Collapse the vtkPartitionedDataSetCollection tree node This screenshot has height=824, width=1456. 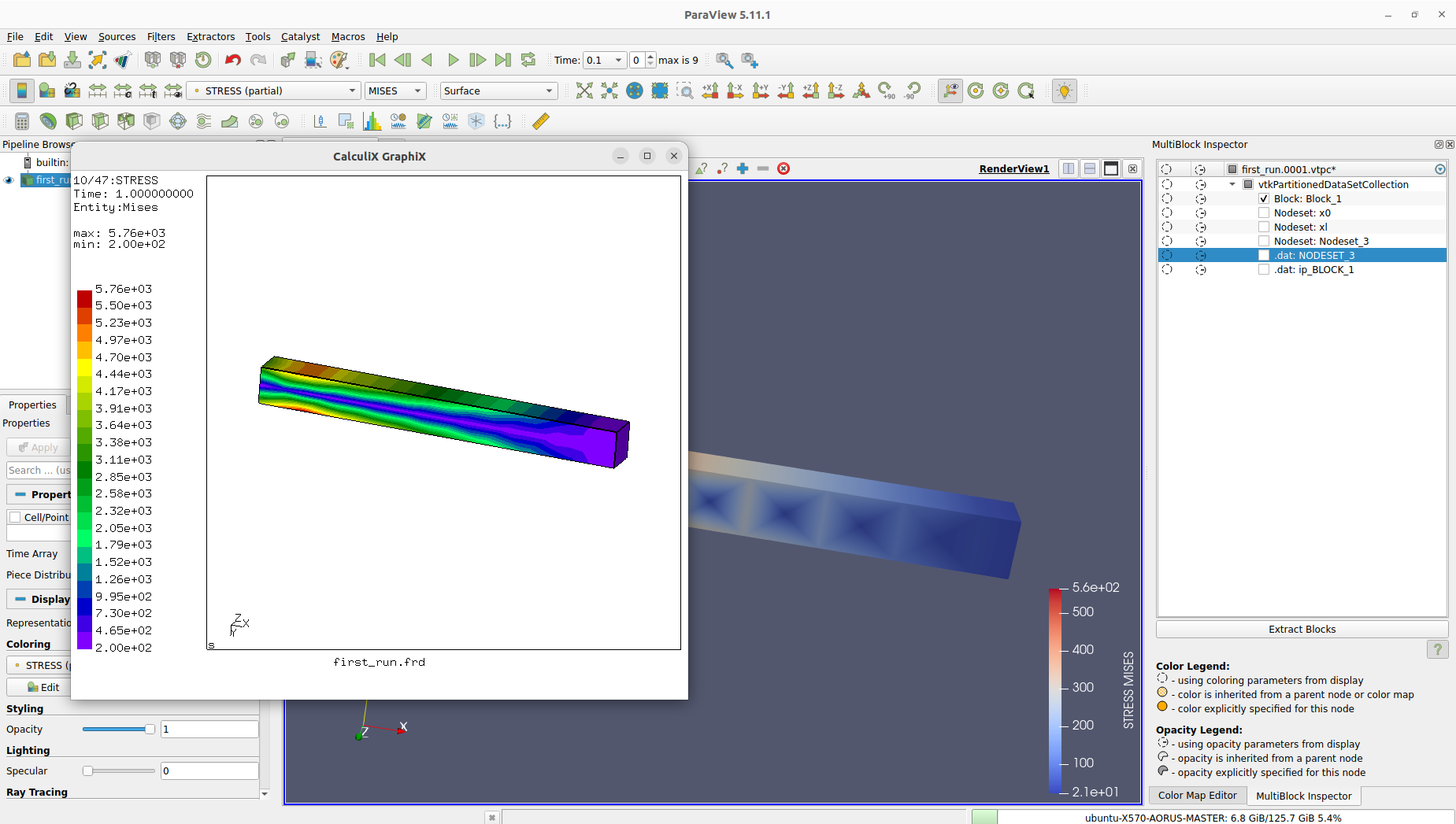1232,185
